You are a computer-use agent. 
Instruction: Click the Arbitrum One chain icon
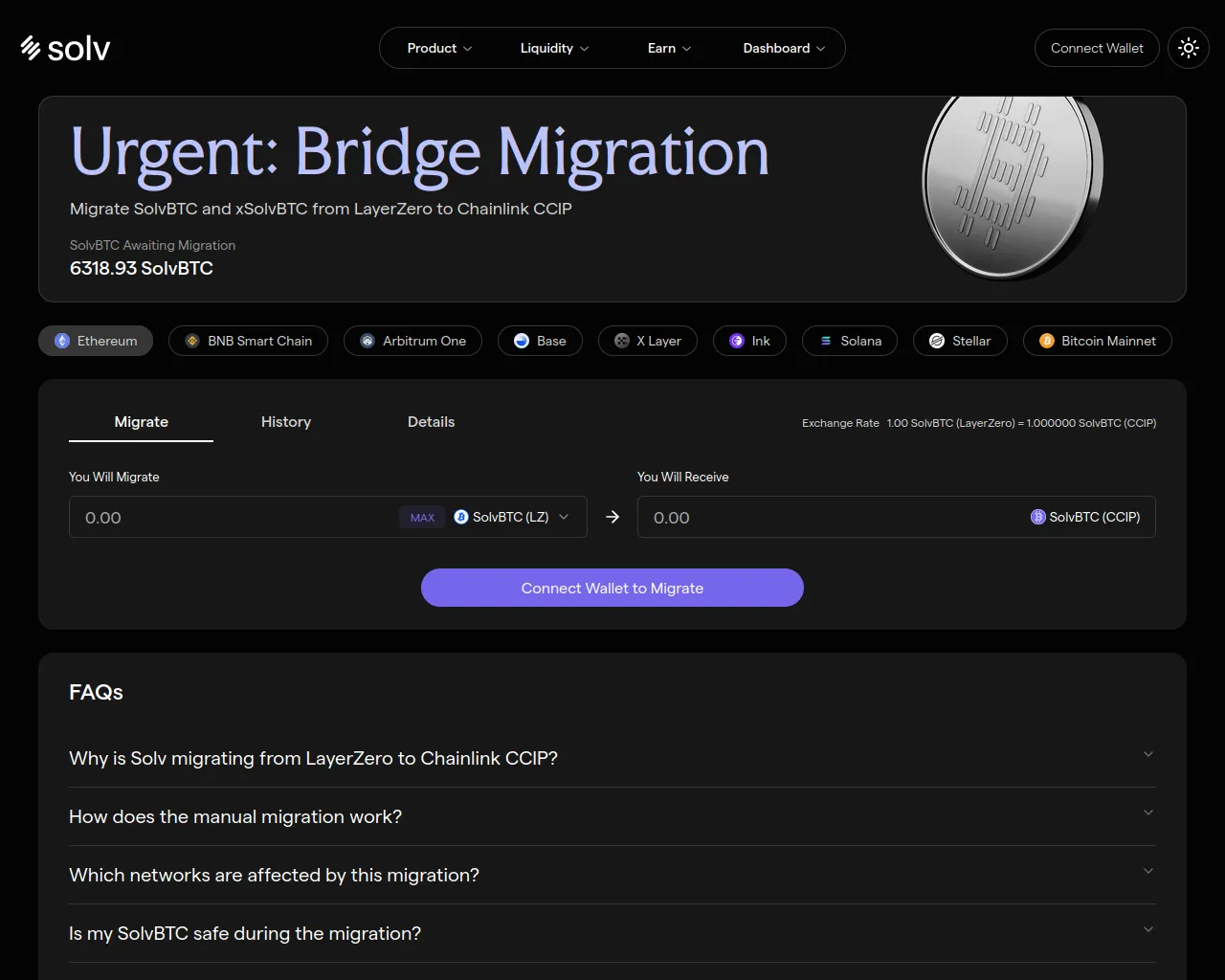tap(367, 341)
